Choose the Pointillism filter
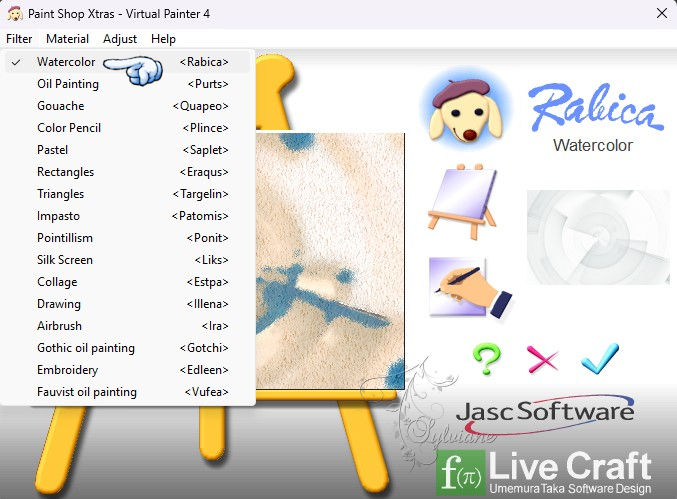Viewport: 677px width, 499px height. coord(128,238)
